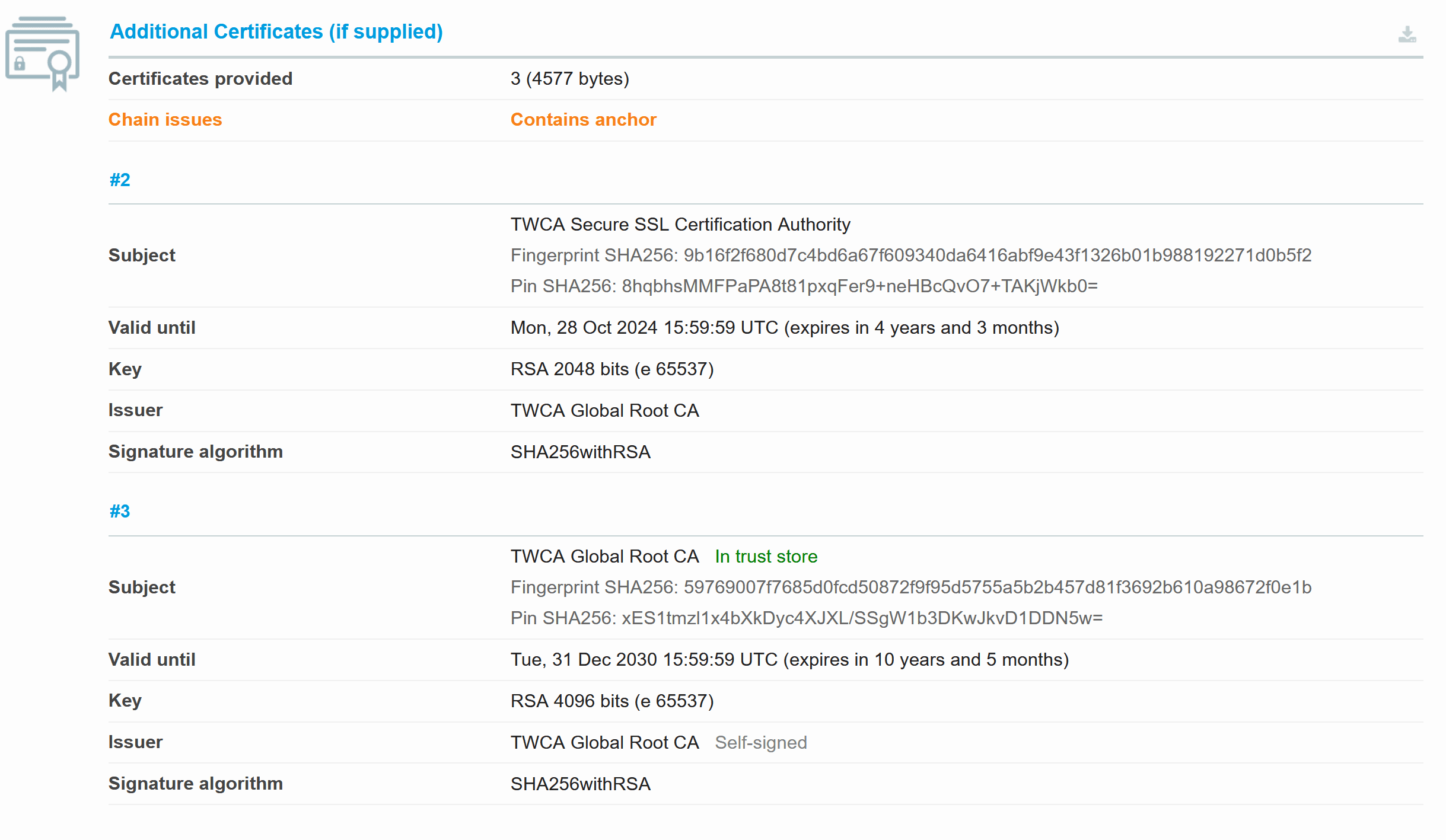Click TWCA Secure SSL Certification Authority subject
The height and width of the screenshot is (840, 1446).
pyautogui.click(x=680, y=225)
